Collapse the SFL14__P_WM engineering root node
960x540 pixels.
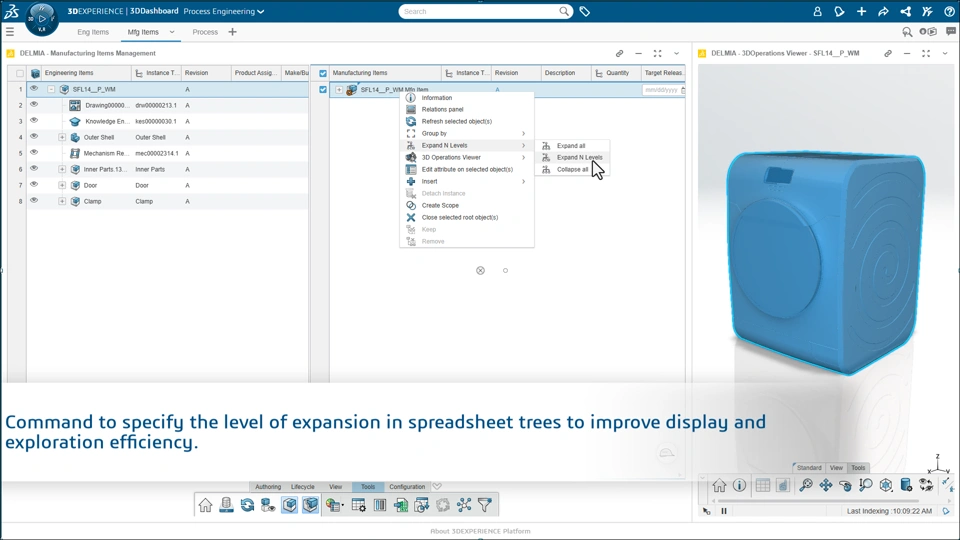coord(51,89)
